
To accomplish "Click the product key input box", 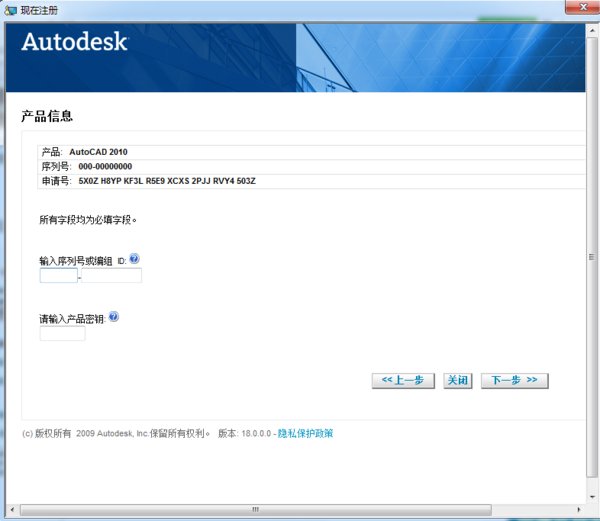I will point(62,334).
